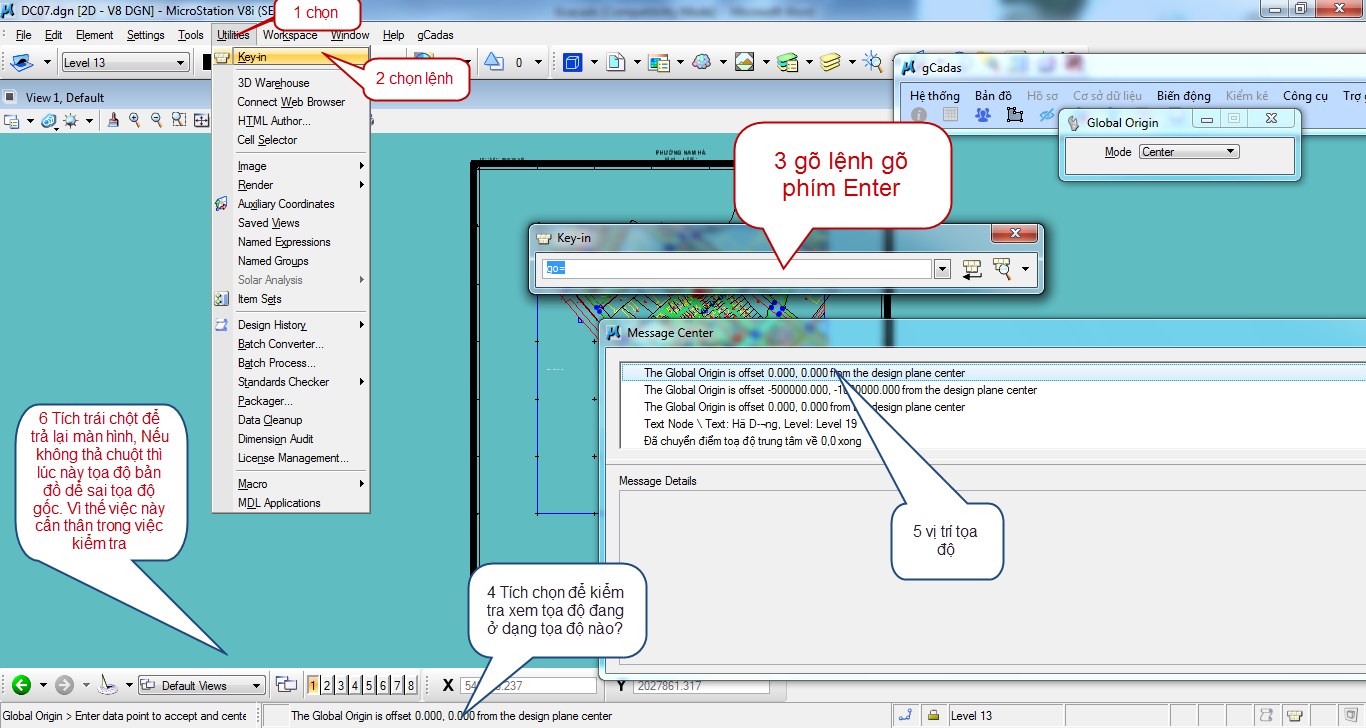
Task: Select the first Global Origin message line
Action: coord(804,373)
